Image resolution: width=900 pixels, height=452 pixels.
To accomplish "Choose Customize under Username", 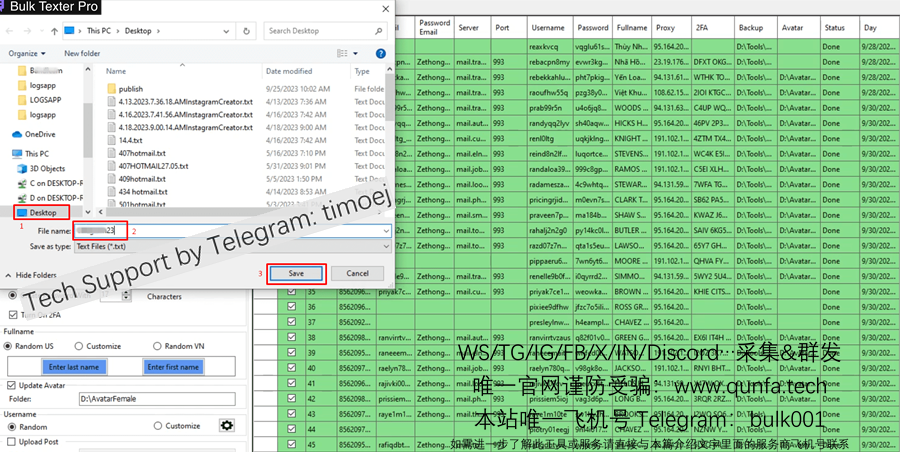I will [158, 426].
